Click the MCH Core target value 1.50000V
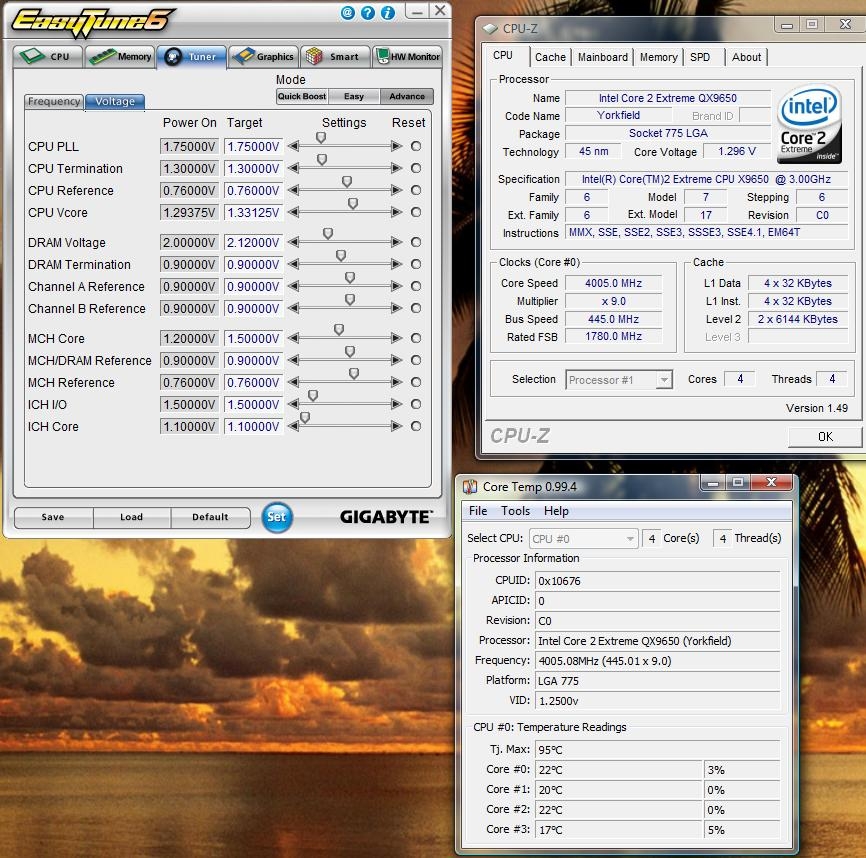This screenshot has height=858, width=866. [254, 338]
